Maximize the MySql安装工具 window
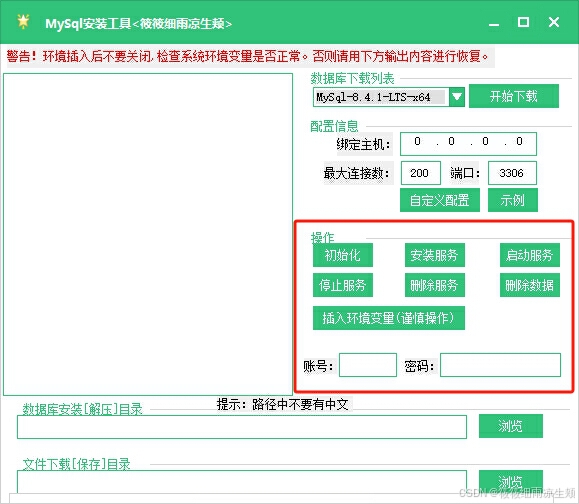This screenshot has height=504, width=579. point(523,22)
